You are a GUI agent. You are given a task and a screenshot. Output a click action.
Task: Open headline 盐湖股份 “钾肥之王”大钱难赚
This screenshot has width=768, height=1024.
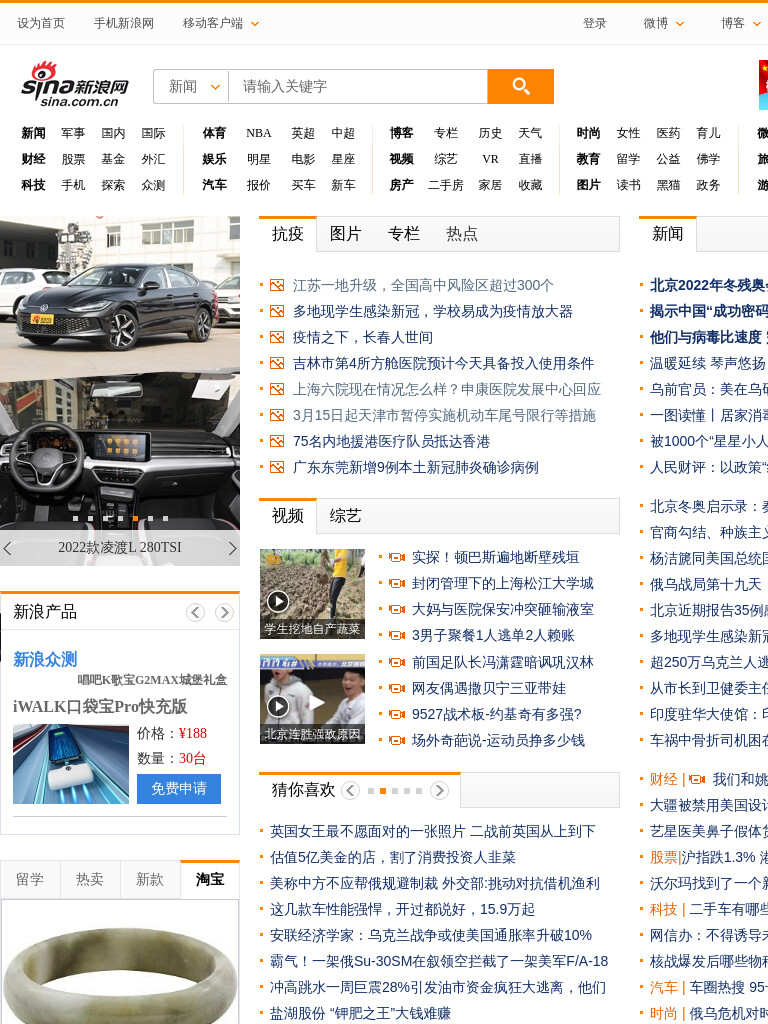pyautogui.click(x=360, y=1014)
